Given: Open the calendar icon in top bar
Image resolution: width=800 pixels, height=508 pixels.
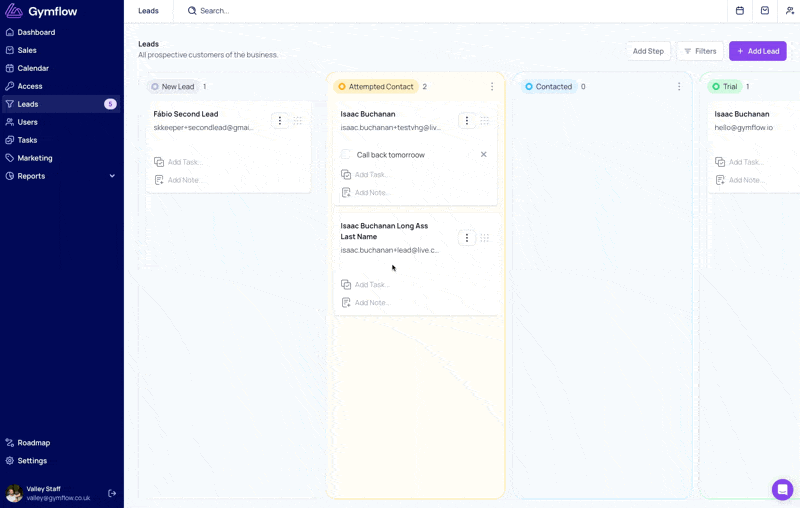Looking at the screenshot, I should (740, 11).
